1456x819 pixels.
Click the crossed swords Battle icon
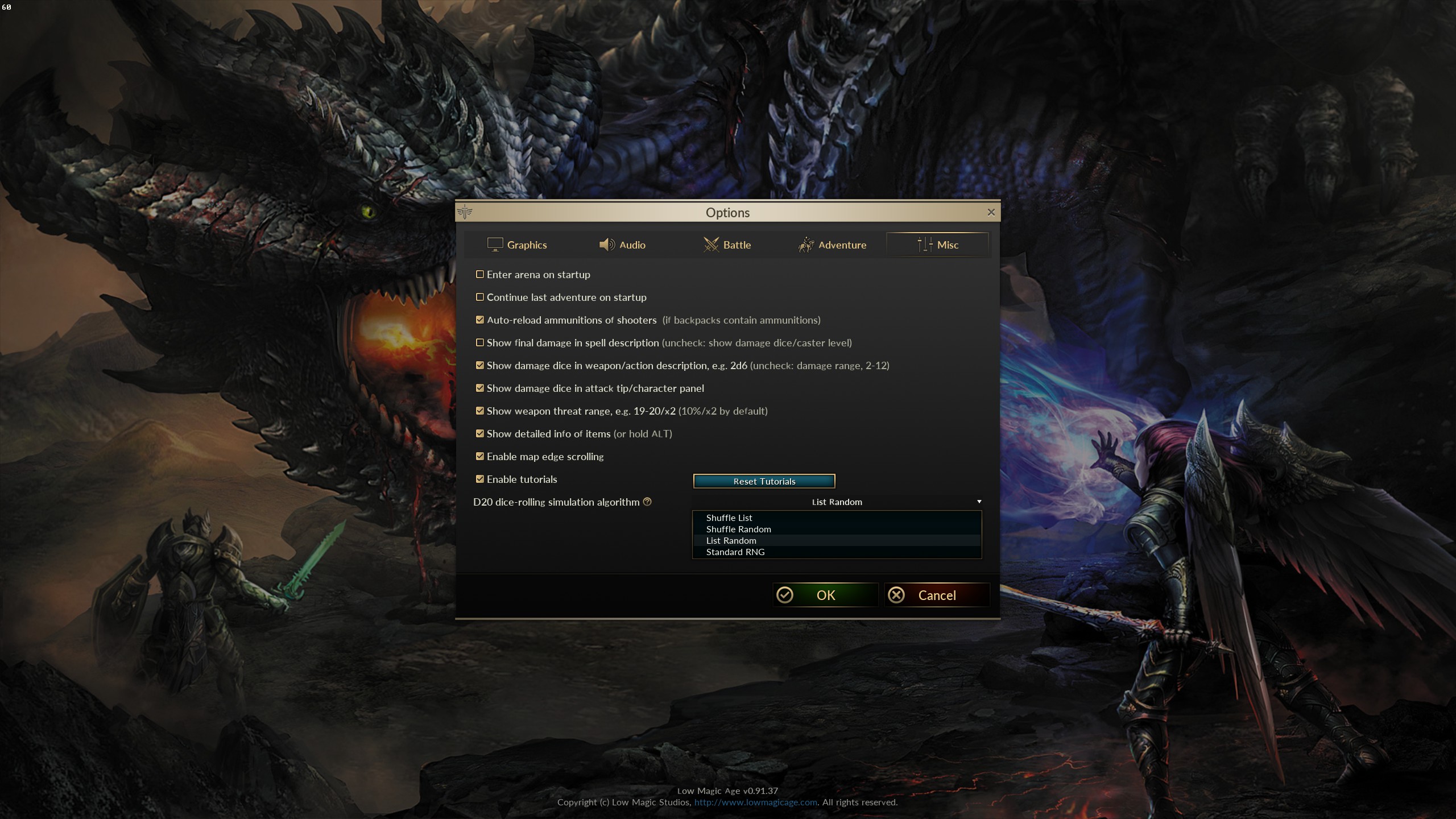tap(711, 245)
